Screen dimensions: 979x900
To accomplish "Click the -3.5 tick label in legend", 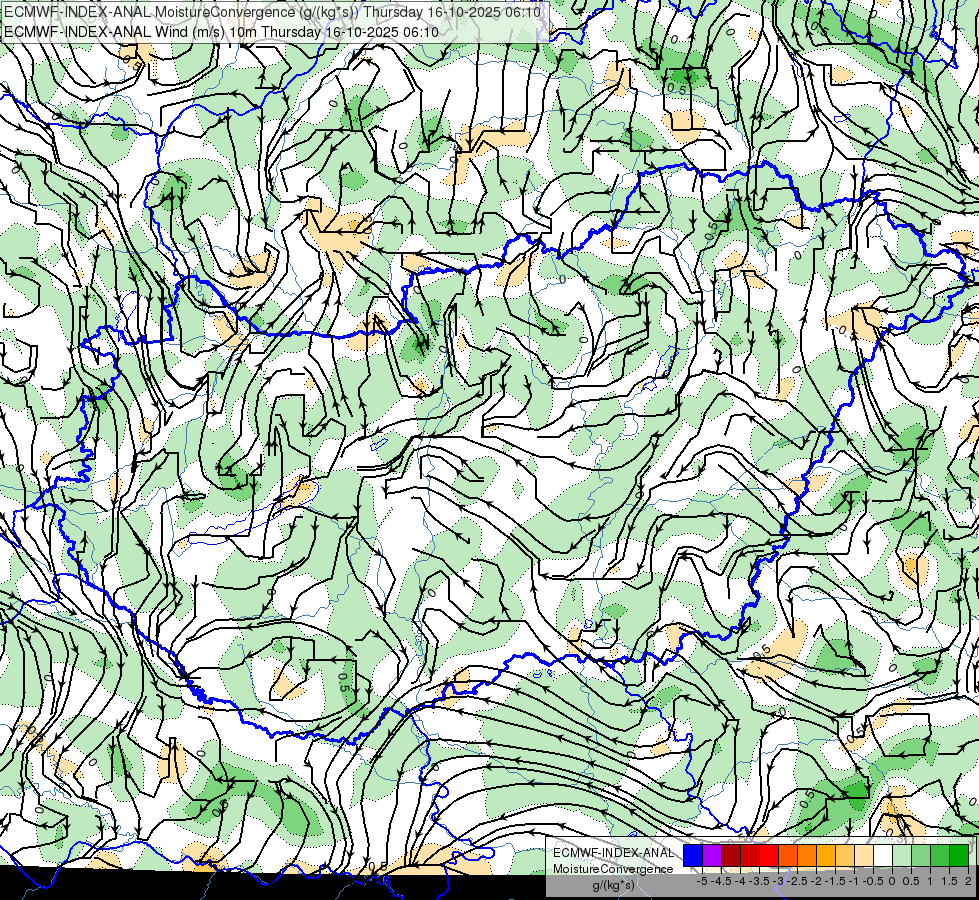I will pos(759,881).
